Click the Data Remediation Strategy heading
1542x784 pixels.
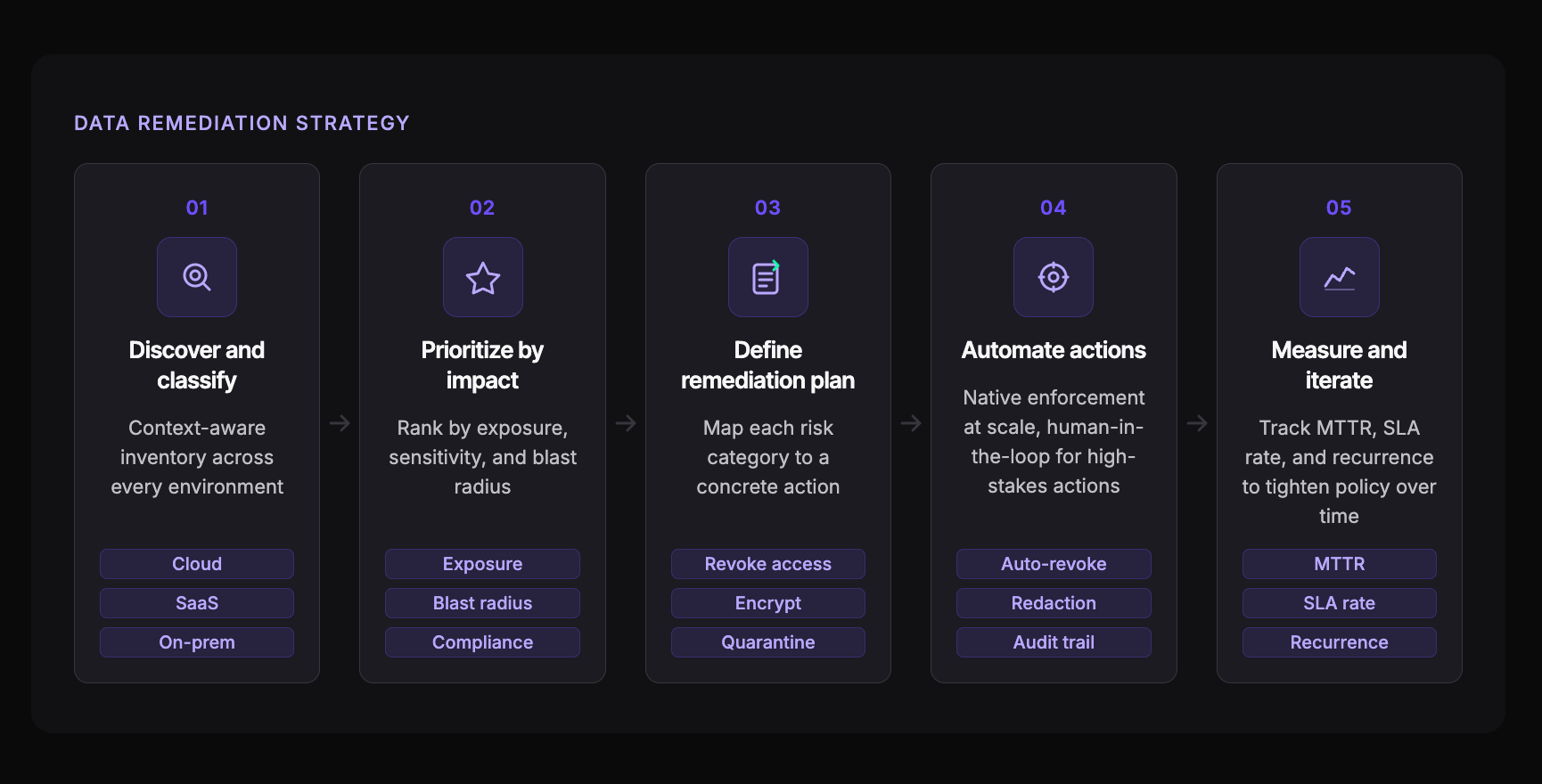tap(242, 123)
